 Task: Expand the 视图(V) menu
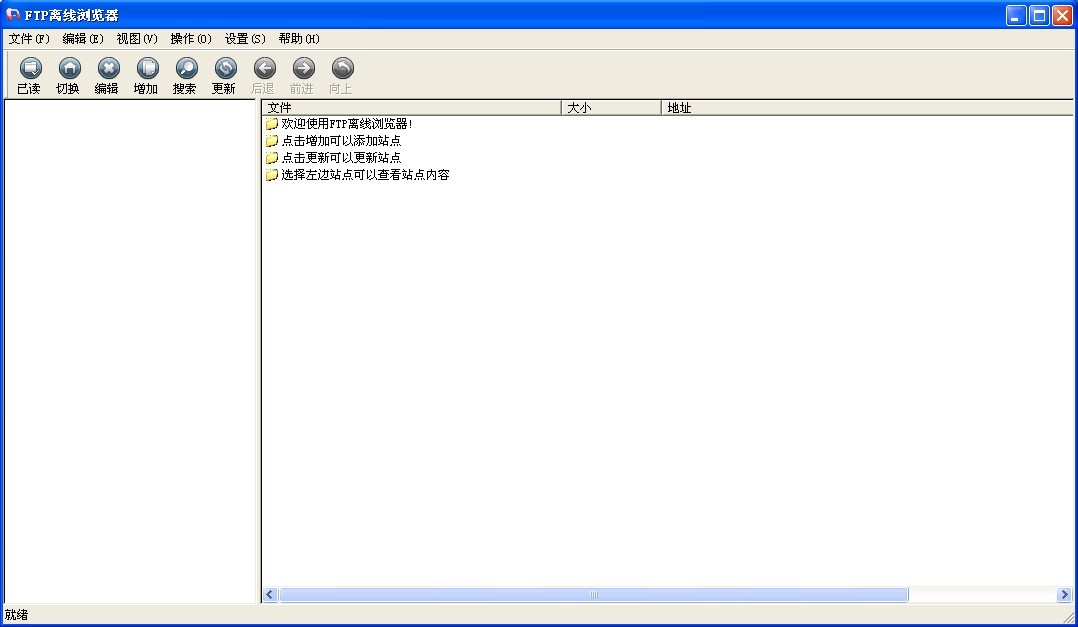pyautogui.click(x=137, y=39)
